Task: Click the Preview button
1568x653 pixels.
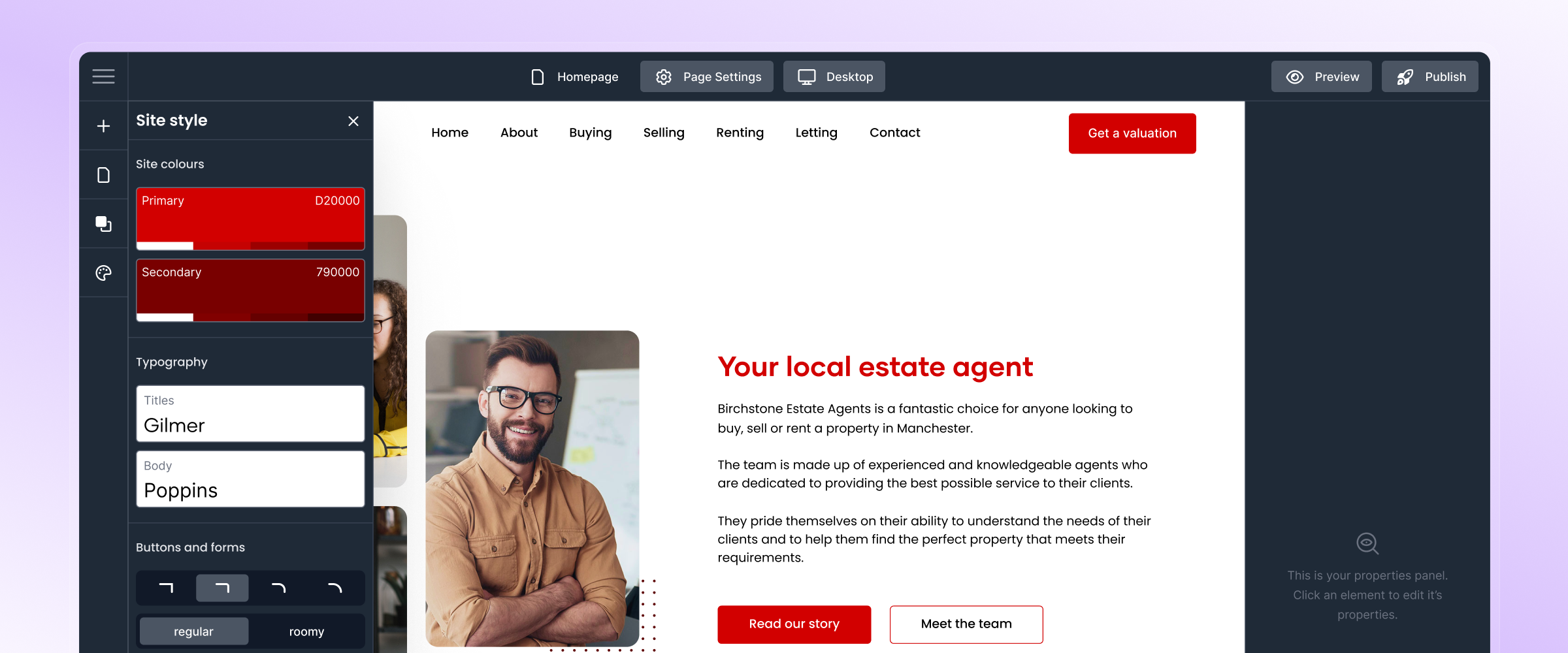Action: pos(1322,76)
